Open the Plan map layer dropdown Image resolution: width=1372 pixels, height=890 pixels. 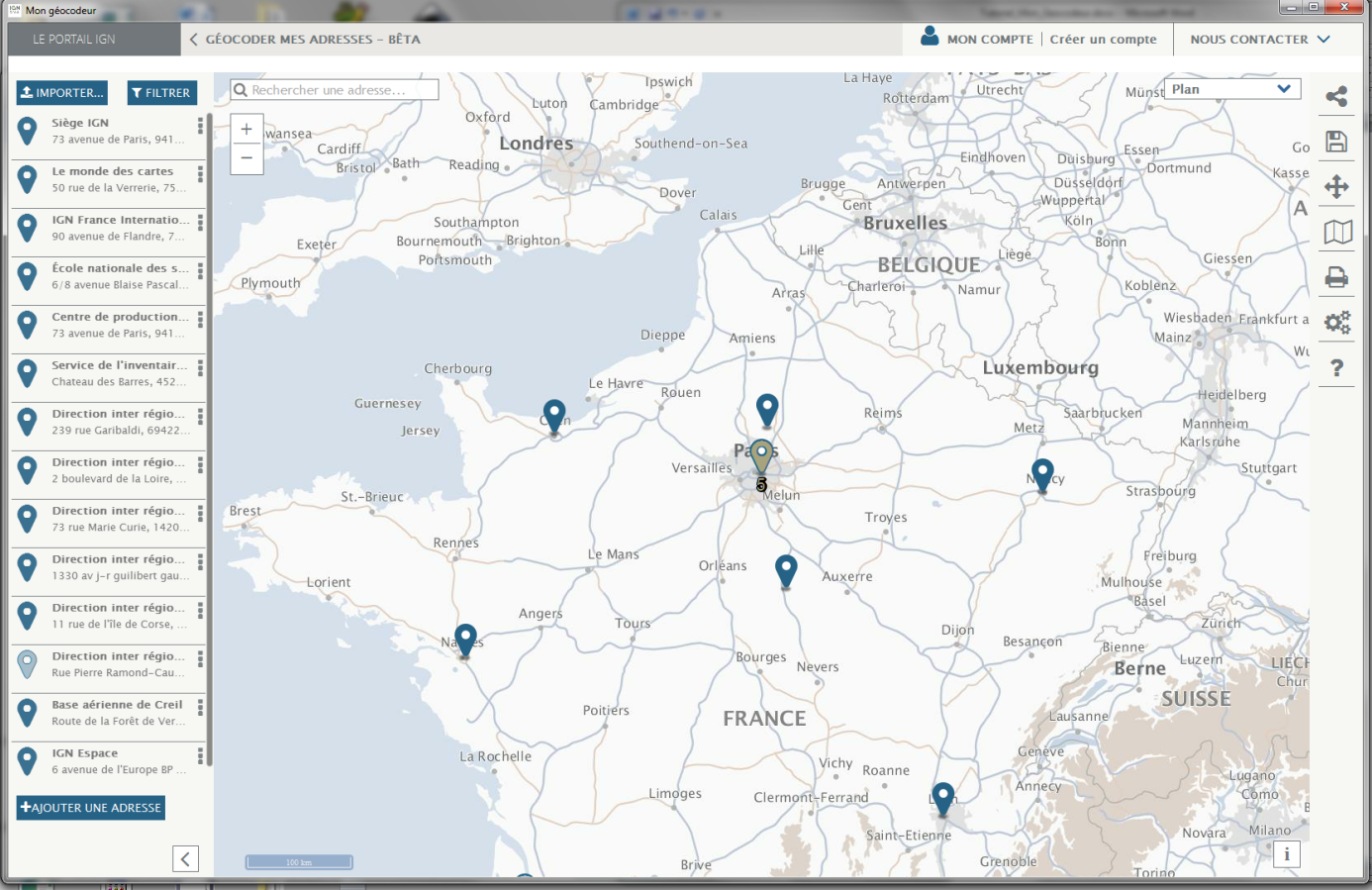(x=1230, y=89)
